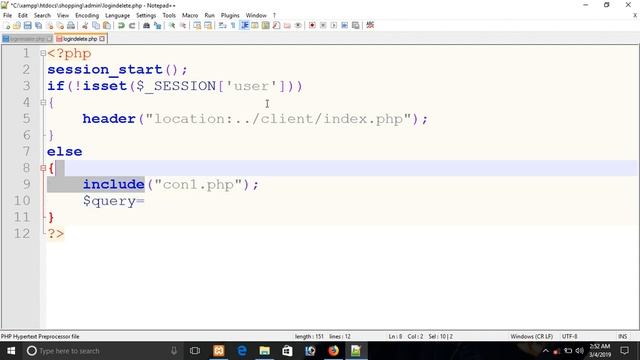Viewport: 640px width, 360px height.
Task: Click the UTF-8 encoding status entry
Action: (569, 336)
